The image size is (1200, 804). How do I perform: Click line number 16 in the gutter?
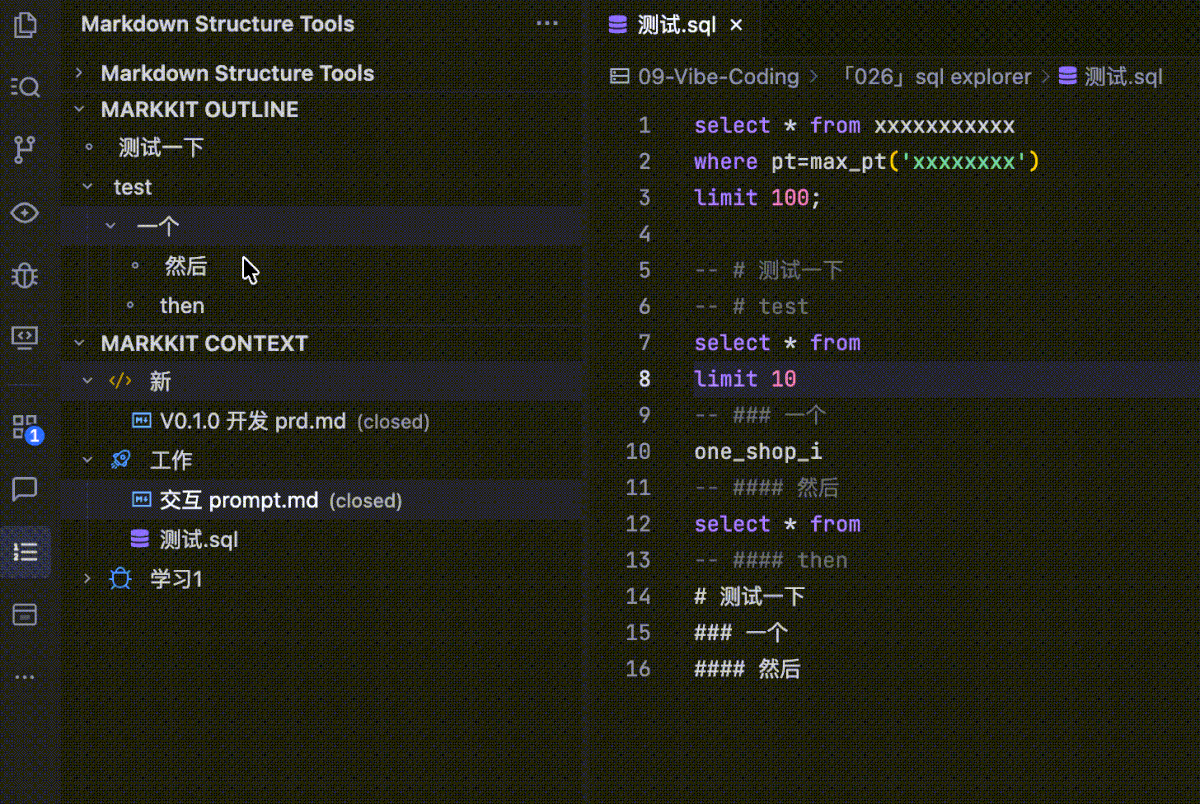pyautogui.click(x=638, y=669)
